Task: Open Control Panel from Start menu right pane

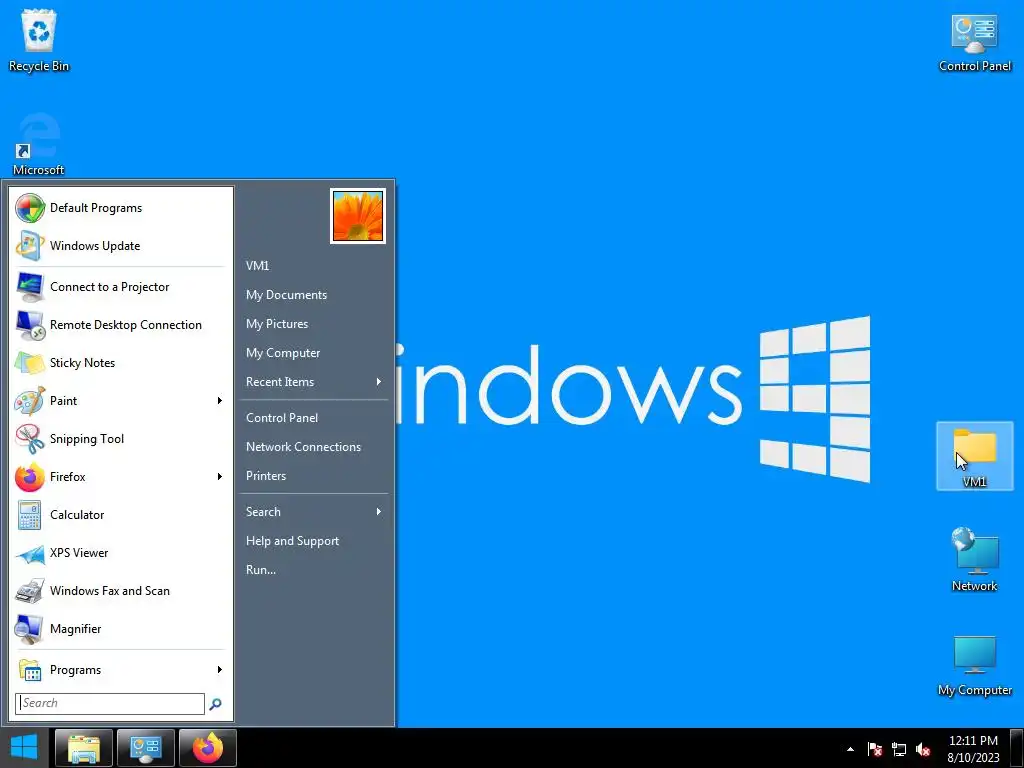Action: (x=281, y=418)
